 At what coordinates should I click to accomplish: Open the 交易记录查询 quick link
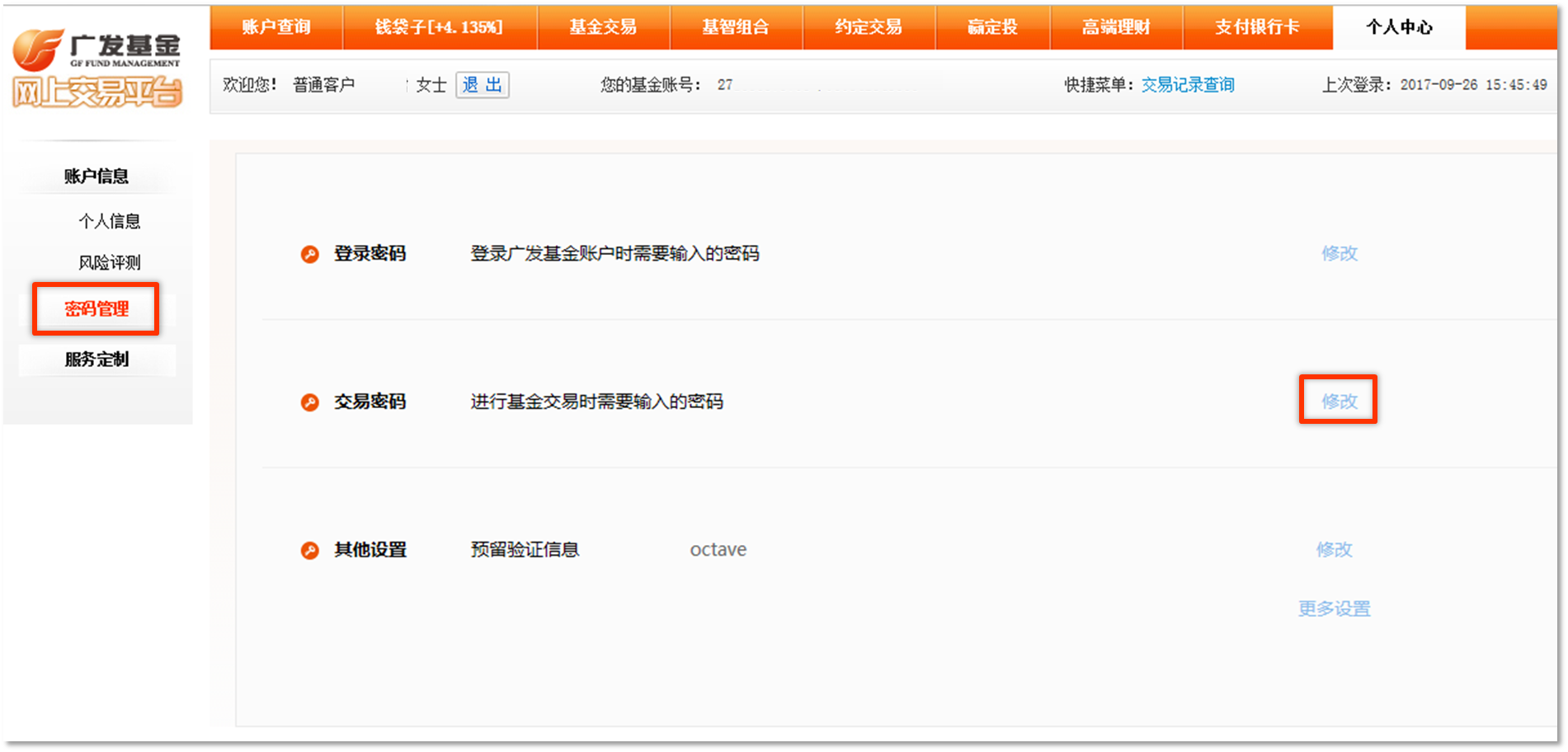click(x=1188, y=85)
